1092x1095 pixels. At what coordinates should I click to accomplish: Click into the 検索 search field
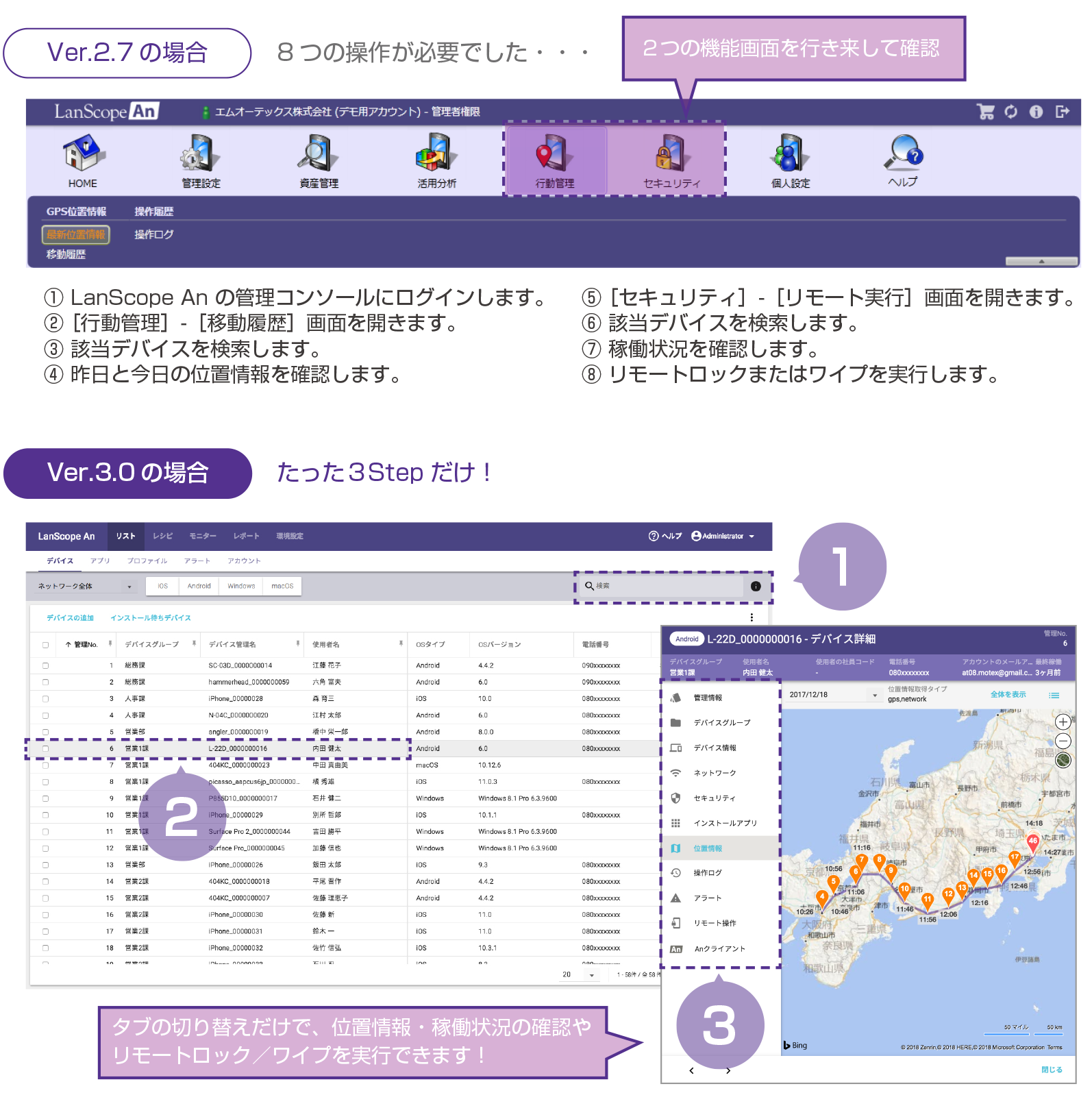(661, 586)
